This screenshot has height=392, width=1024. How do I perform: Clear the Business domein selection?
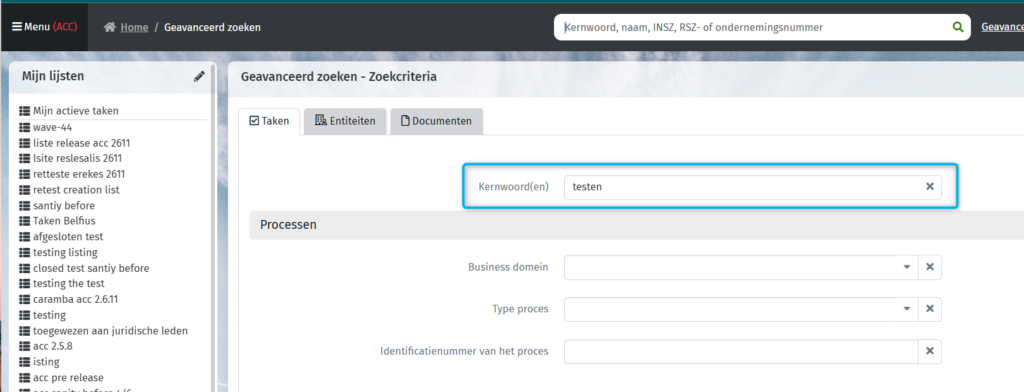click(x=930, y=267)
